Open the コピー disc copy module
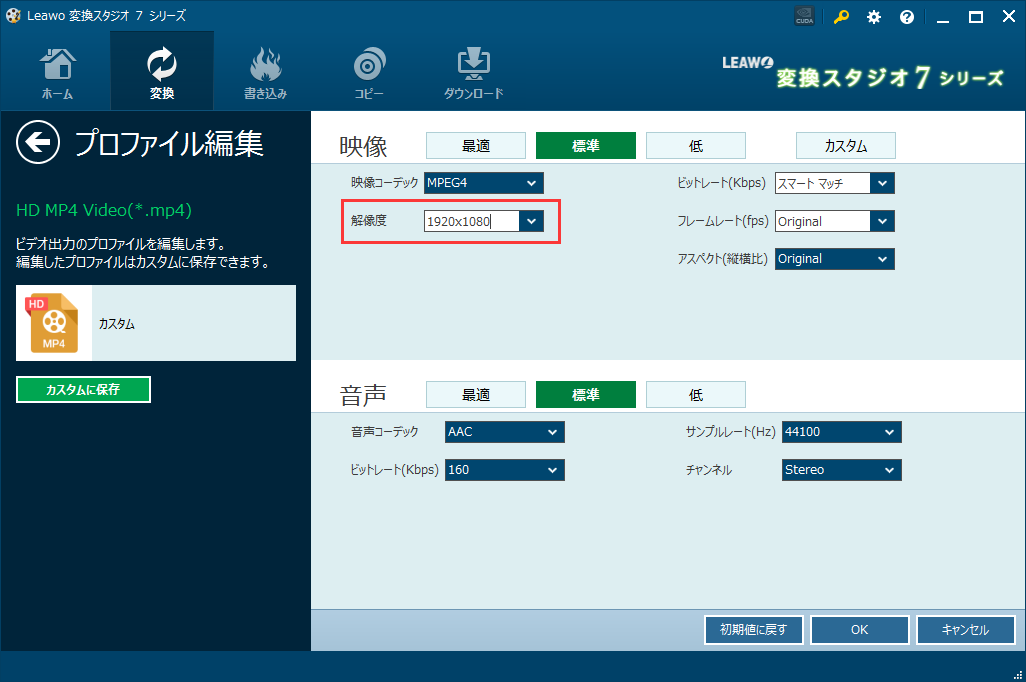This screenshot has width=1026, height=682. 369,73
